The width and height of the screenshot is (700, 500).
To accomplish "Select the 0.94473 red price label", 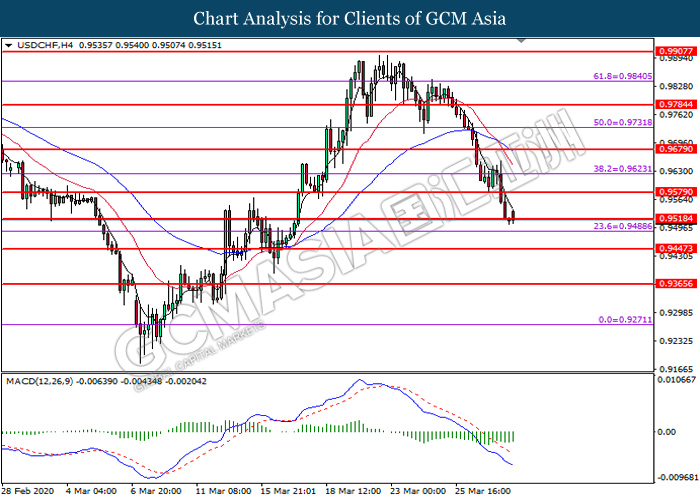I will click(x=676, y=248).
